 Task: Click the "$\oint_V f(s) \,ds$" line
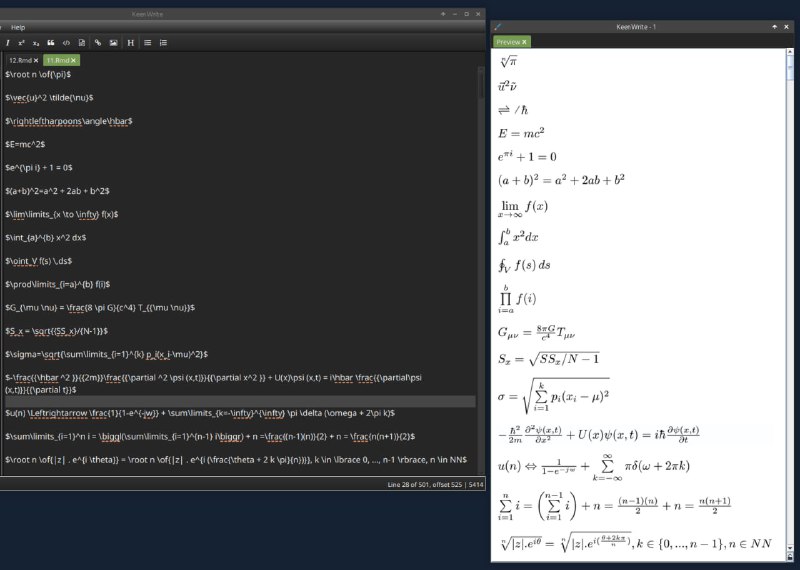(38, 261)
